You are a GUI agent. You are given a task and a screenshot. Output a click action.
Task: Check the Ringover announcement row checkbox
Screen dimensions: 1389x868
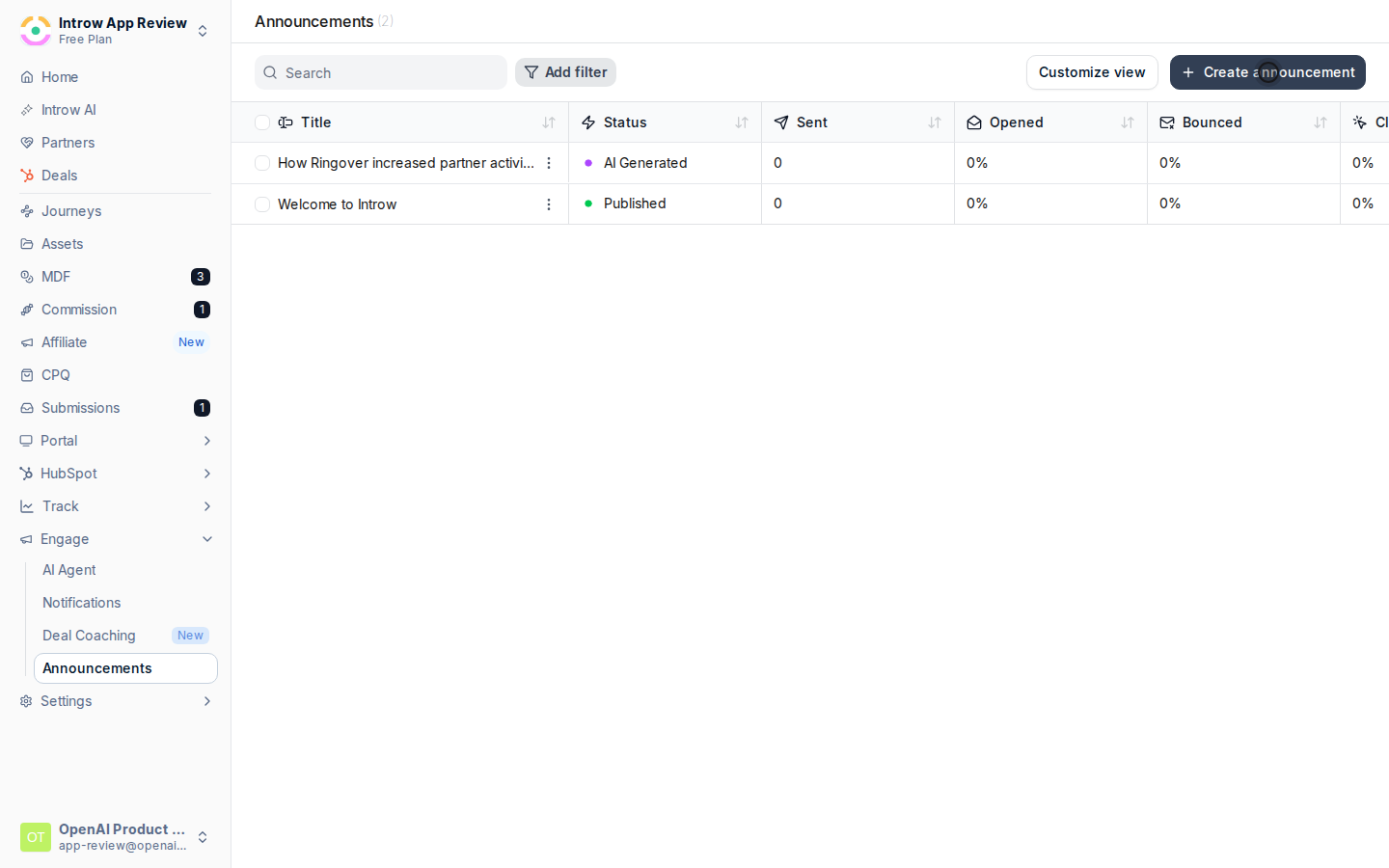click(x=262, y=163)
